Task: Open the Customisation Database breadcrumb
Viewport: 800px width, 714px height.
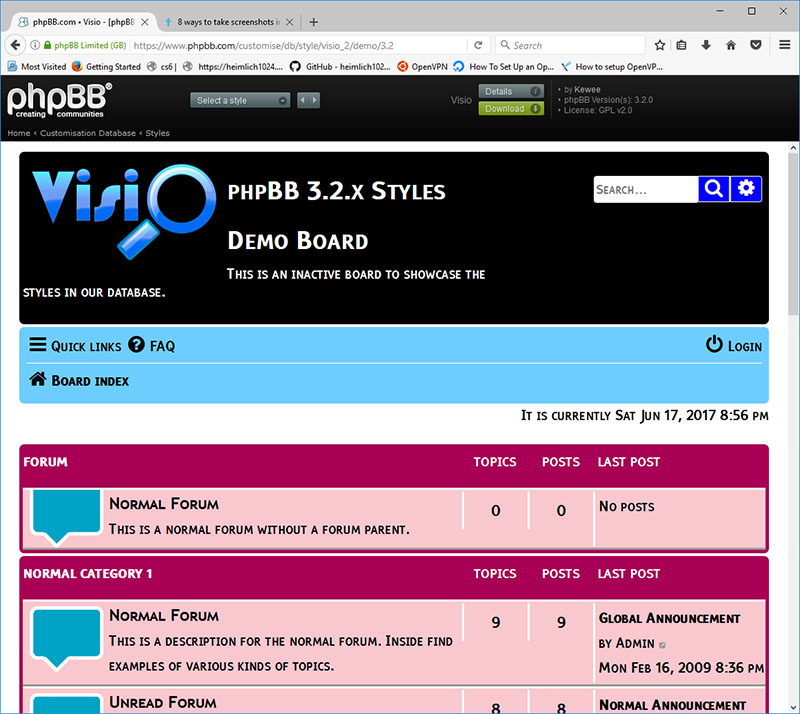Action: click(88, 133)
